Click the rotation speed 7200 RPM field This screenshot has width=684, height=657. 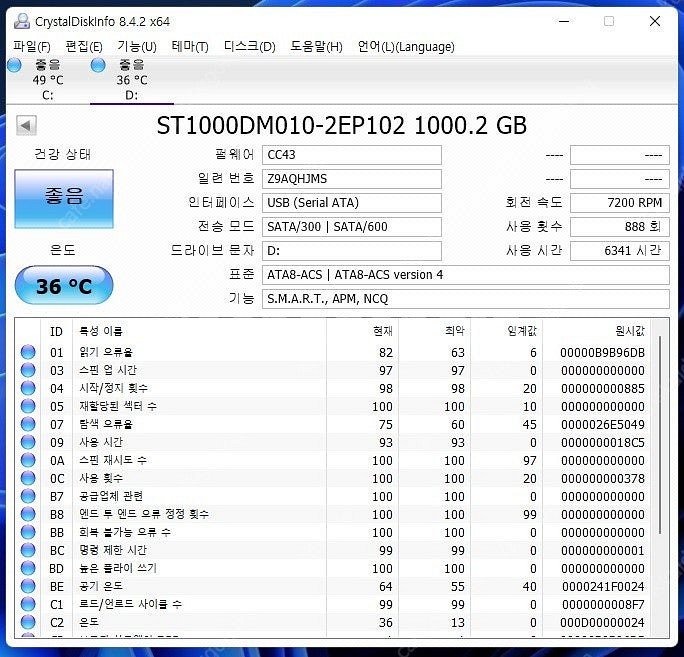pos(619,203)
